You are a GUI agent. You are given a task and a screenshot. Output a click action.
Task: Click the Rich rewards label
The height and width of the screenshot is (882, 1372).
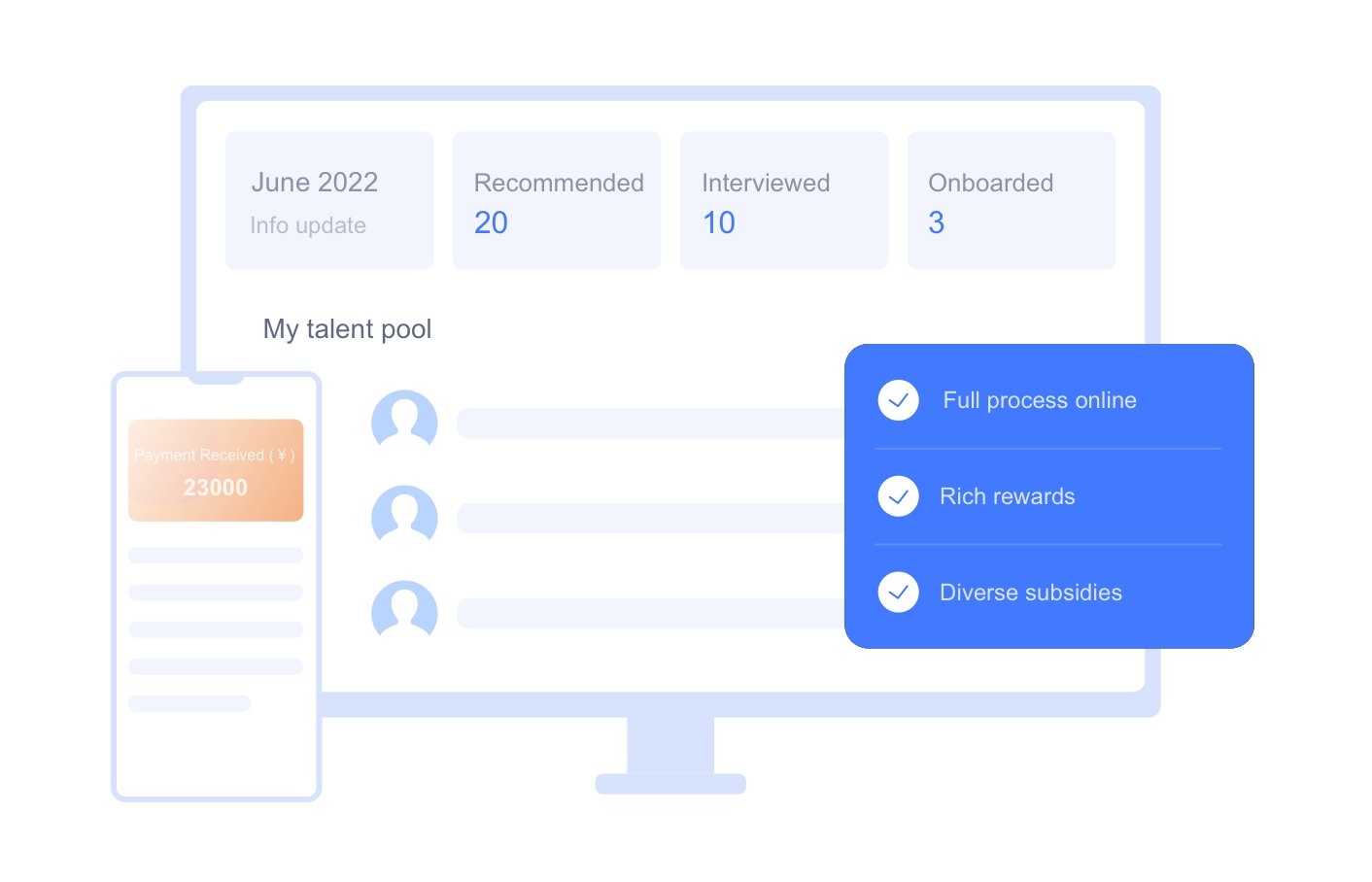pyautogui.click(x=1008, y=496)
